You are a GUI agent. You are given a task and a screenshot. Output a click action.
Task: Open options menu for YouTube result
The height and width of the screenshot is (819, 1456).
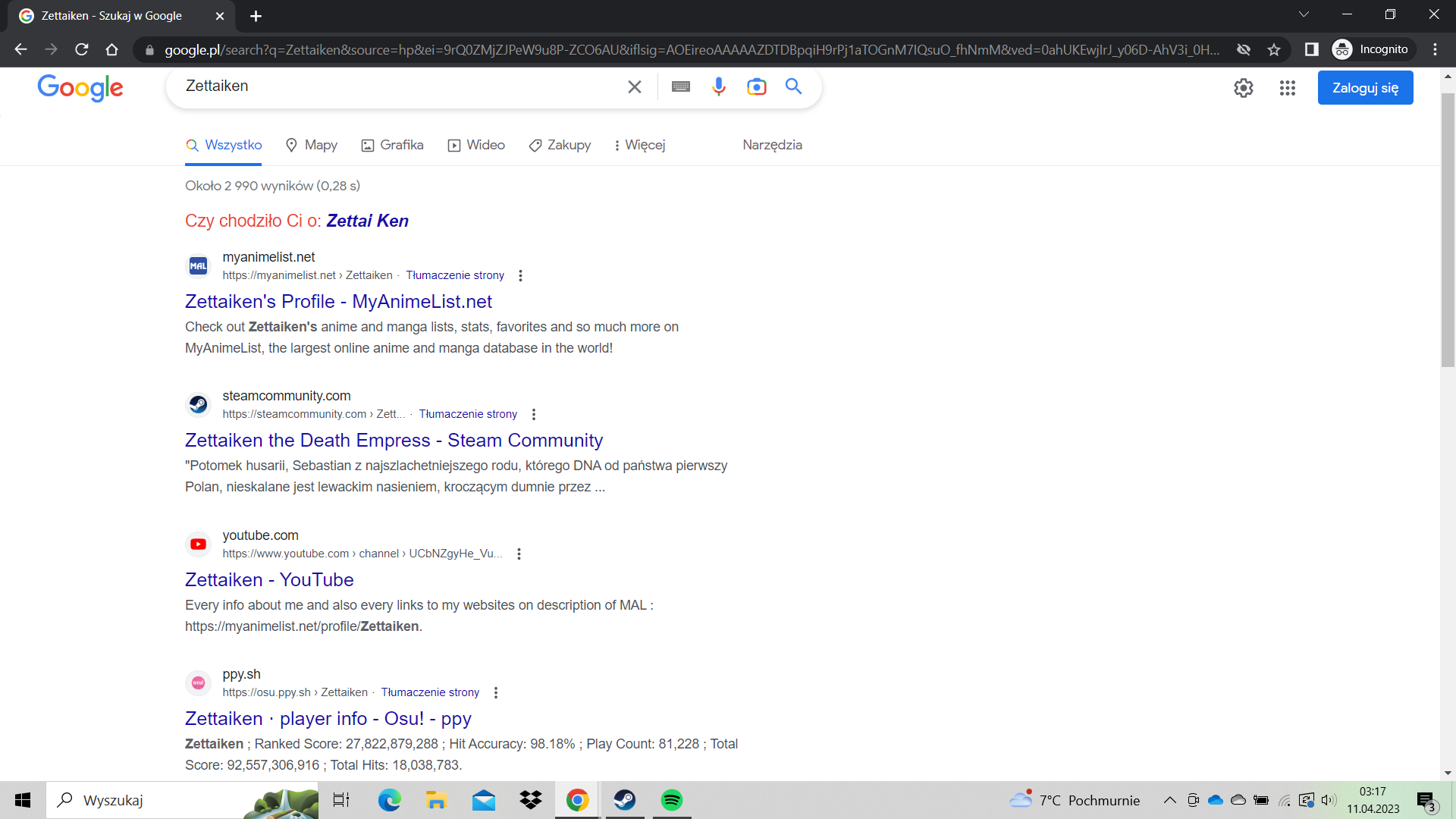(519, 554)
